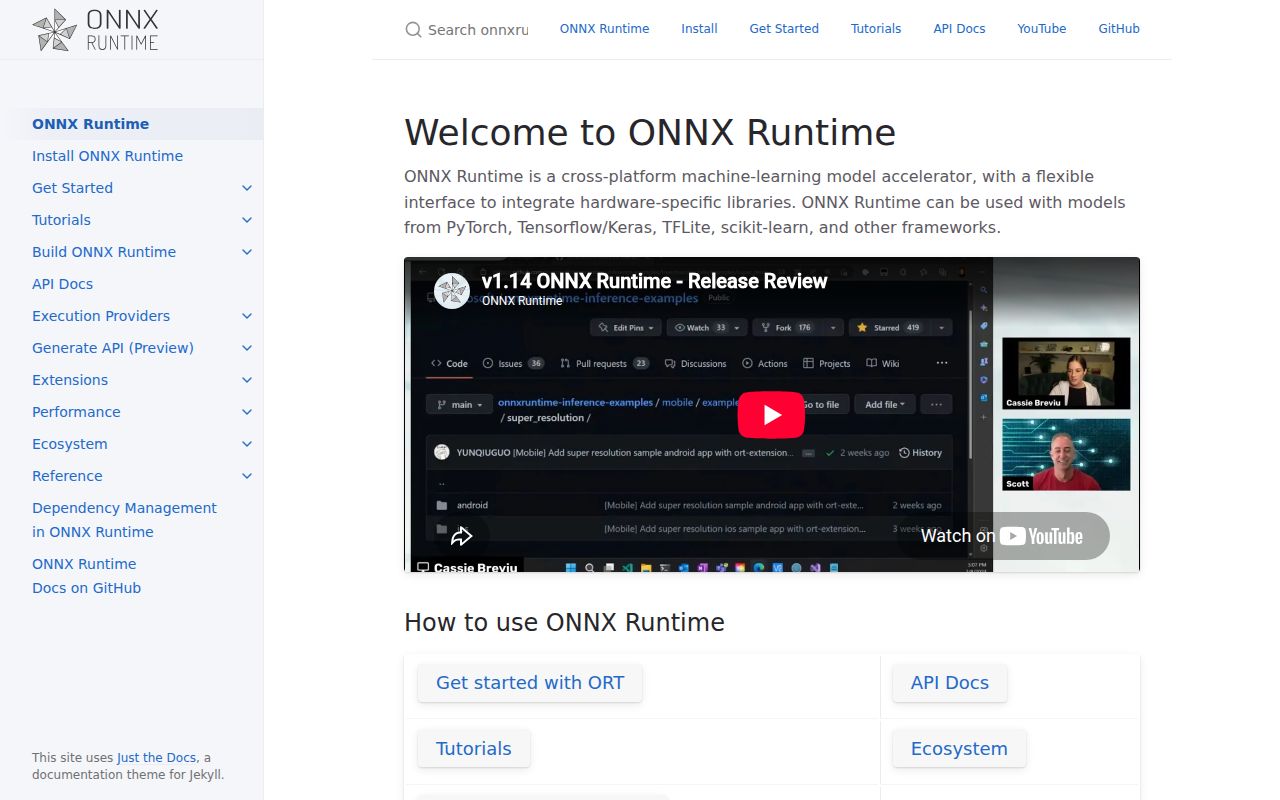This screenshot has height=800, width=1280.
Task: Expand the Tutorials sidebar section
Action: (x=247, y=220)
